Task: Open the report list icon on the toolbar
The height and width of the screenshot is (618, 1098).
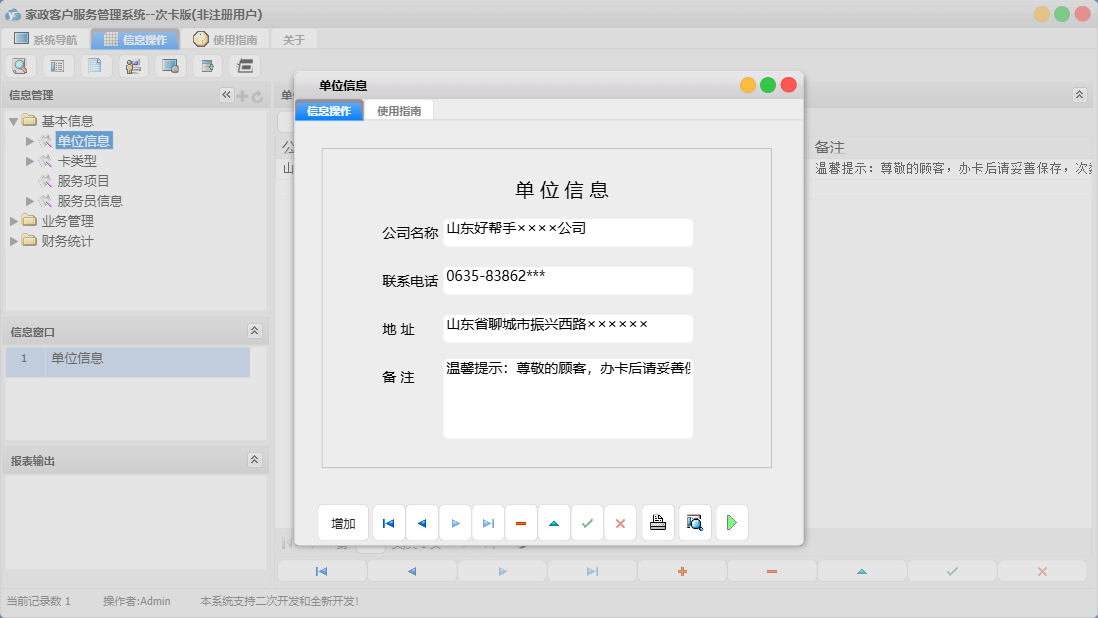Action: [57, 65]
